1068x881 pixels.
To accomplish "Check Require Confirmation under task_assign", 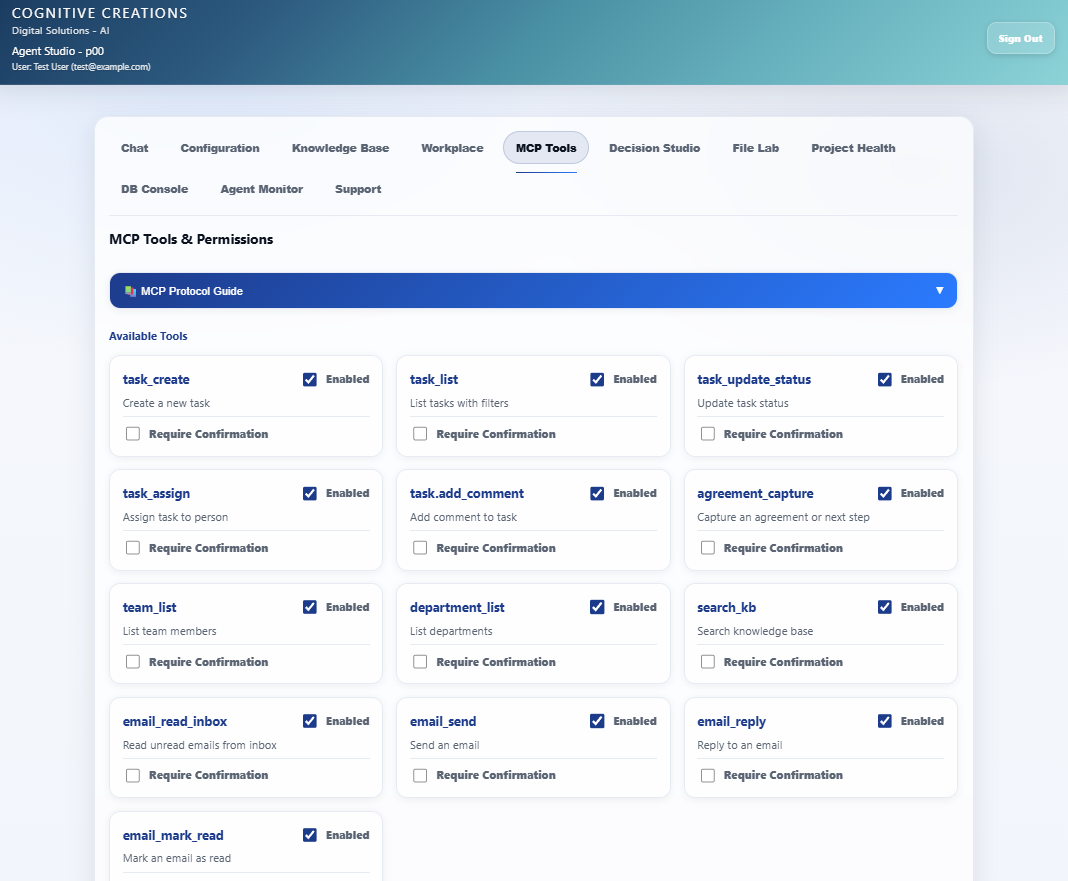I will 132,547.
